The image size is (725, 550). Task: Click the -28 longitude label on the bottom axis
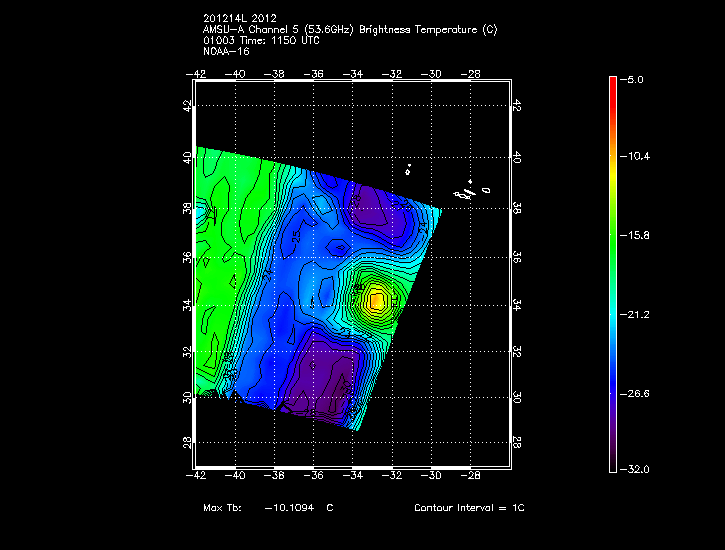click(470, 478)
